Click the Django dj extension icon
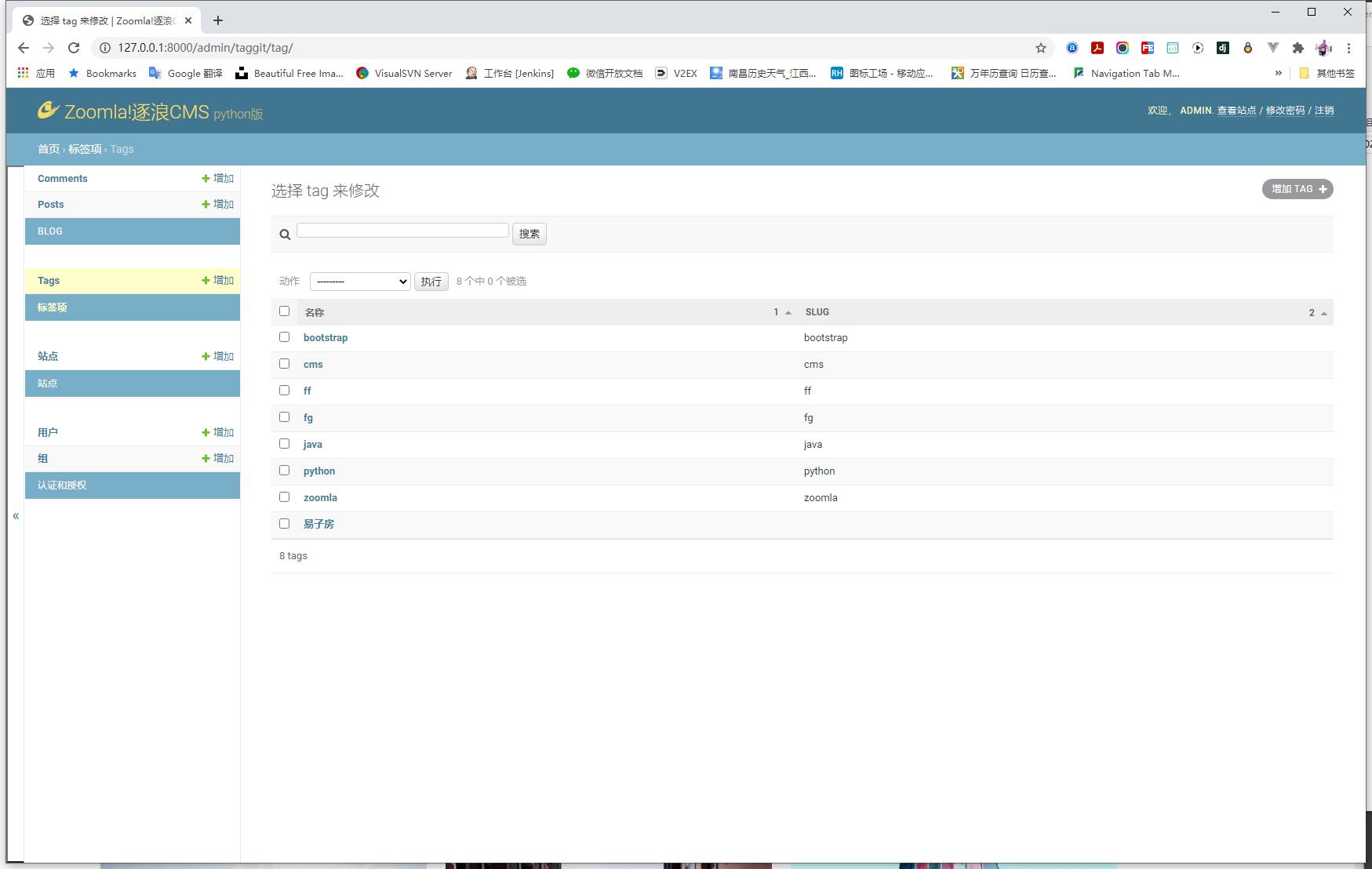Viewport: 1372px width, 869px height. pos(1223,48)
